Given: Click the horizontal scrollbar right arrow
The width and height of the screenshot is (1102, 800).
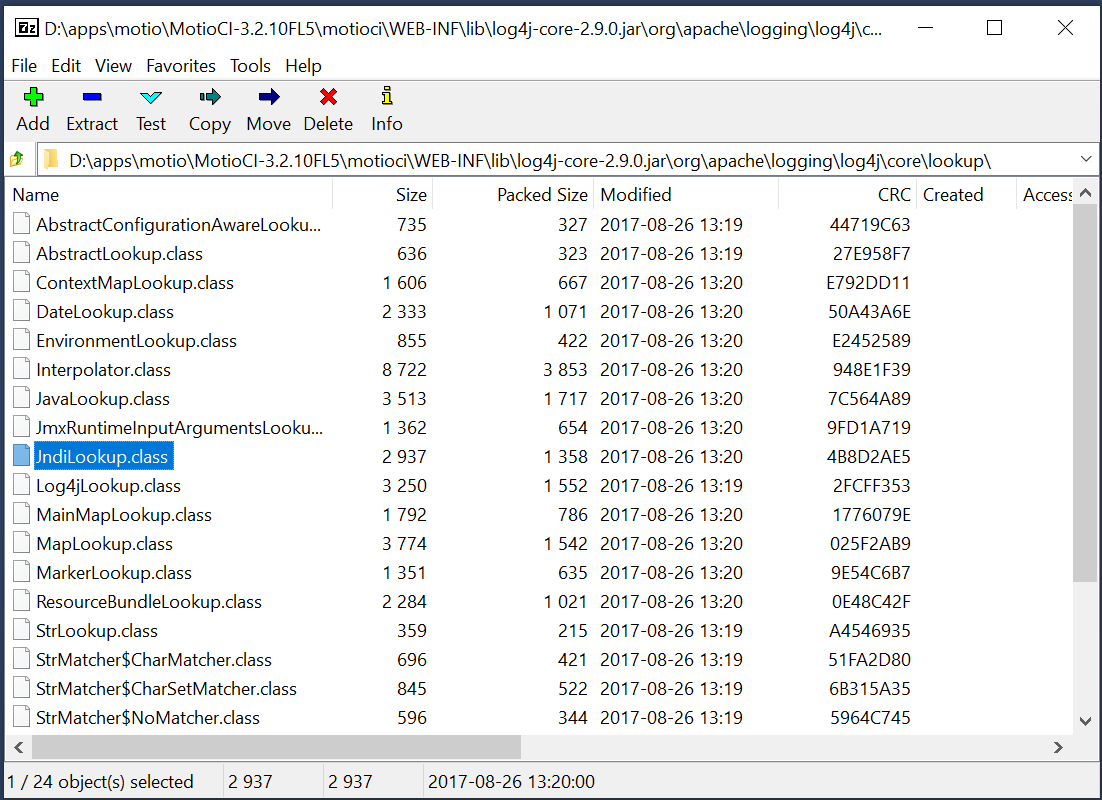Looking at the screenshot, I should (1058, 747).
